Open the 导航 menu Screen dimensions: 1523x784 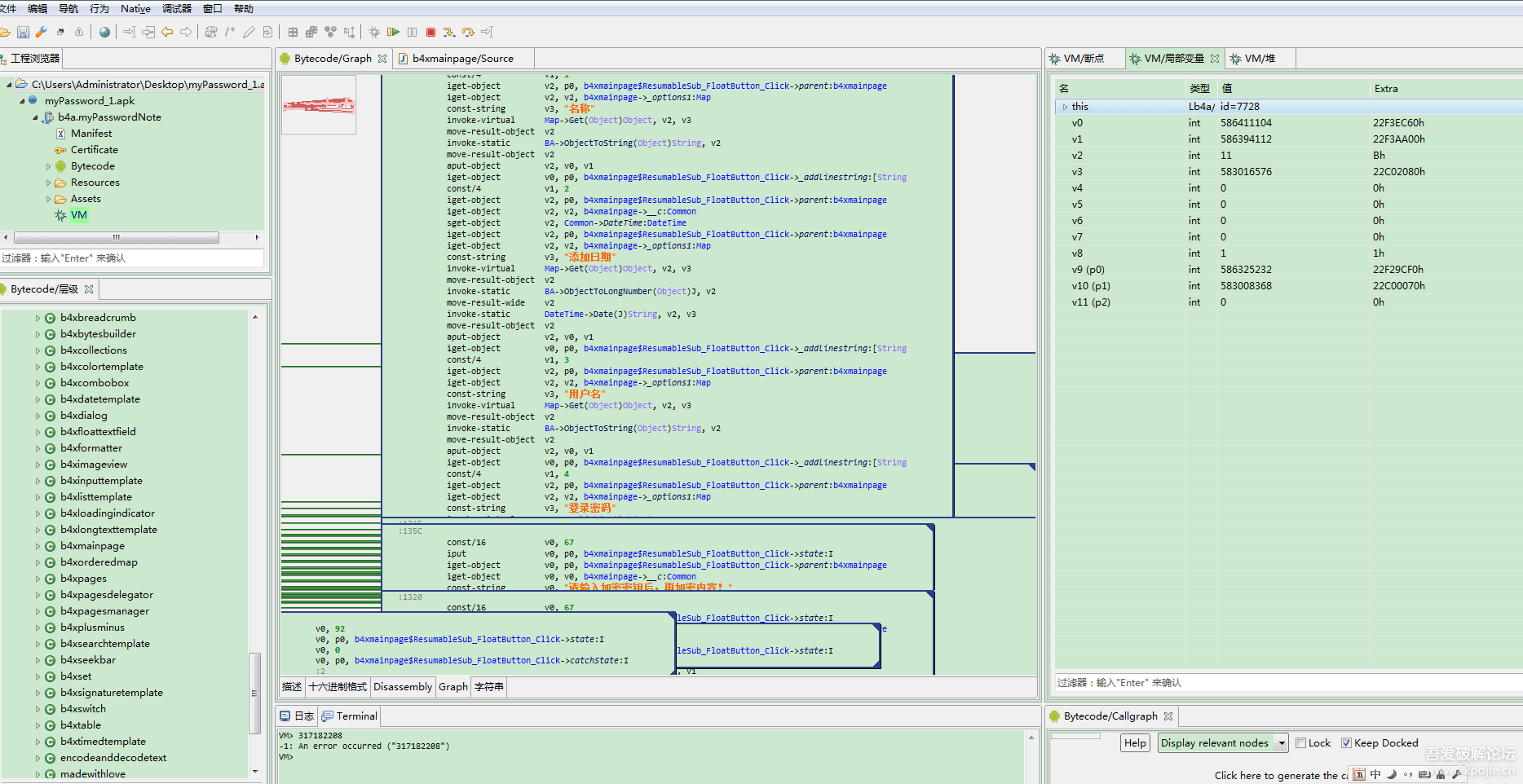(x=68, y=8)
